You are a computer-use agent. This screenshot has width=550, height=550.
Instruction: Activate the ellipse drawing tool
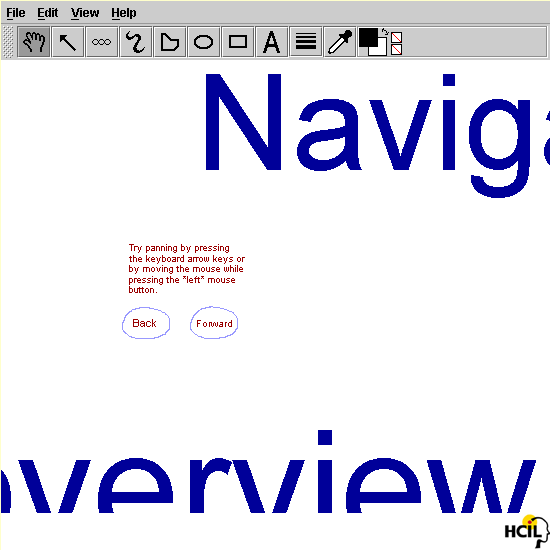click(x=204, y=42)
